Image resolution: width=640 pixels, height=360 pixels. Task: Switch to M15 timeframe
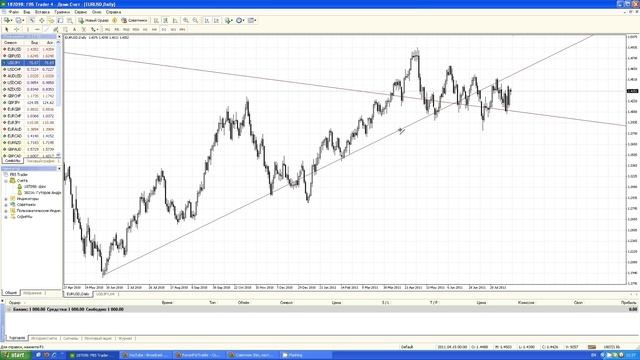(x=126, y=29)
